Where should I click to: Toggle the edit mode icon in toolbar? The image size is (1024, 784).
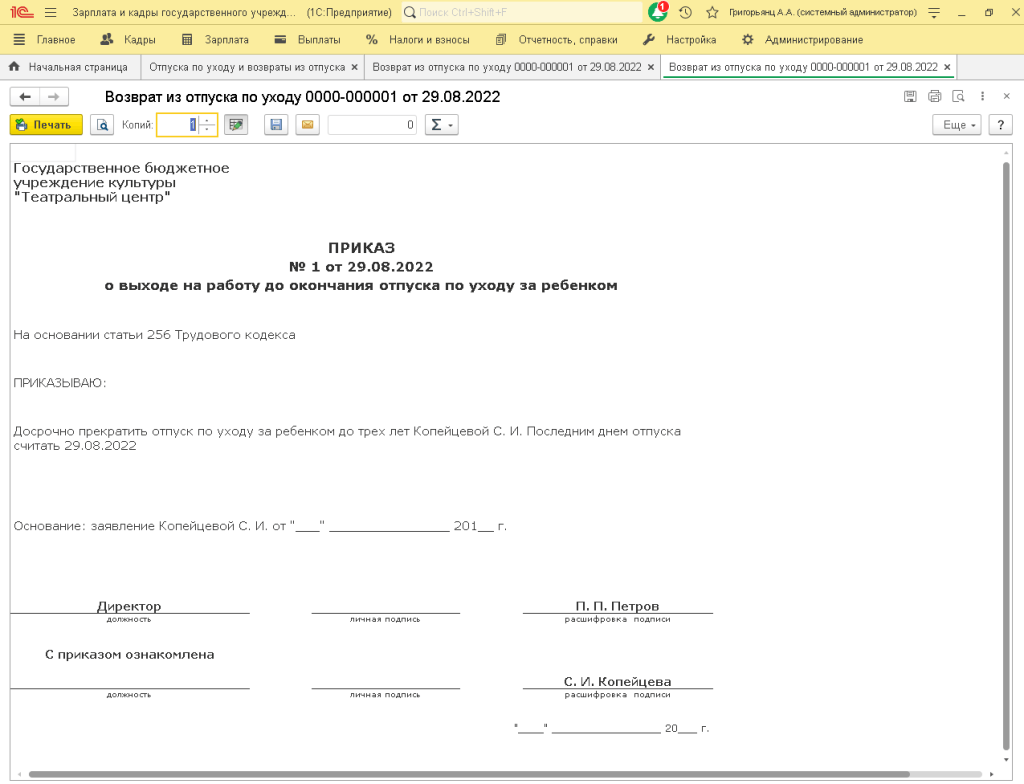click(235, 125)
